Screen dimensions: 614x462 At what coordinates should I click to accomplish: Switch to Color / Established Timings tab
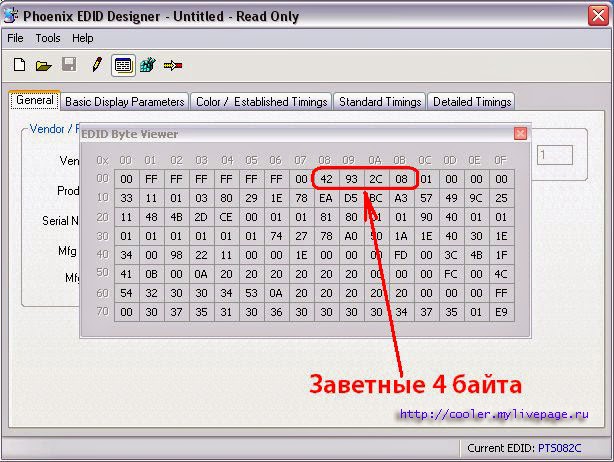[261, 102]
